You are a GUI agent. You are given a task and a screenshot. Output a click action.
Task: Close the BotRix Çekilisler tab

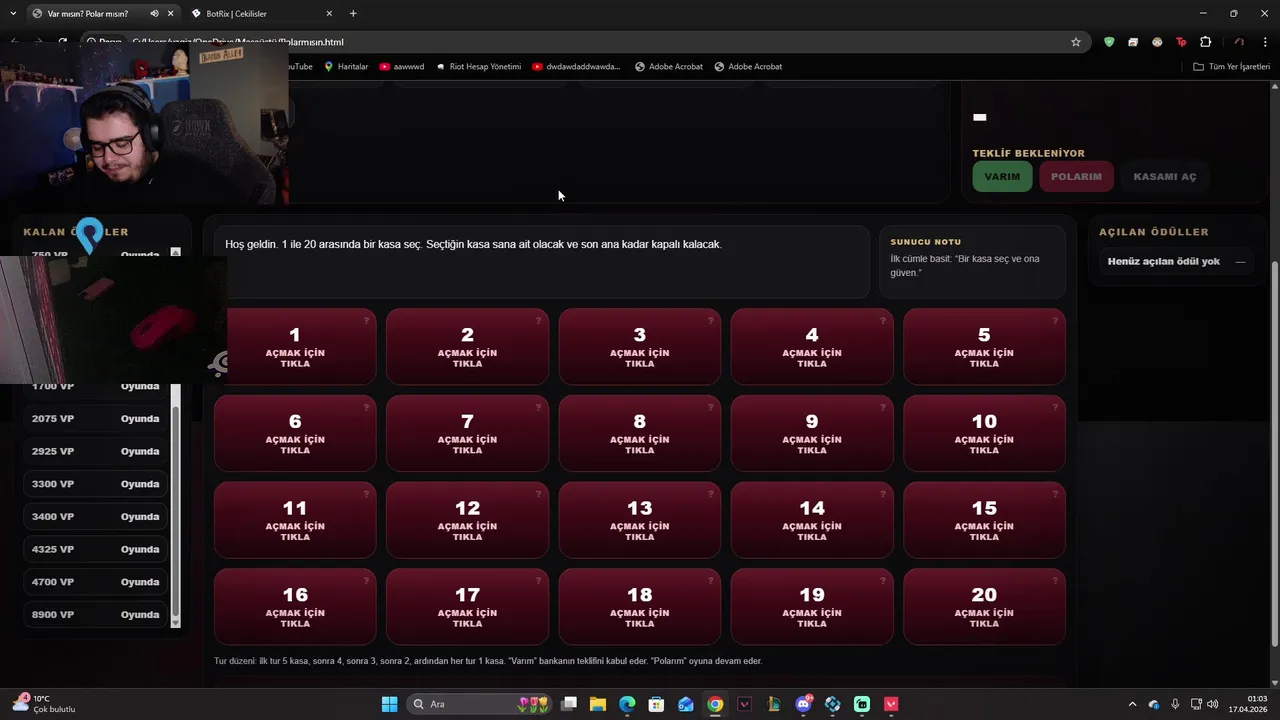click(x=329, y=14)
